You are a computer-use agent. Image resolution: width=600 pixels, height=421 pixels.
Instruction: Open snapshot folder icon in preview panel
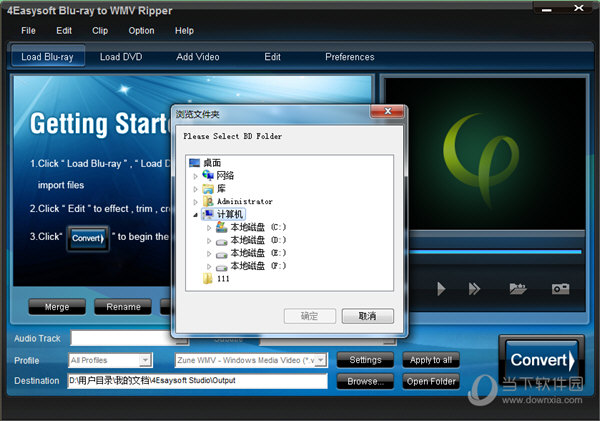point(518,289)
